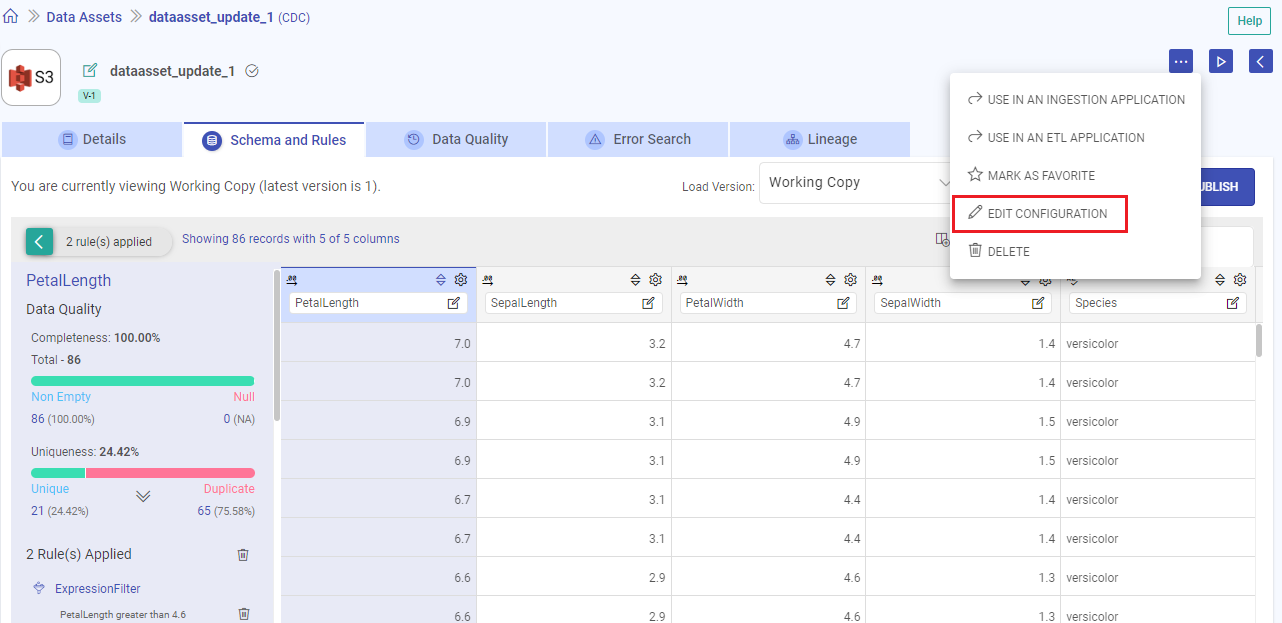The height and width of the screenshot is (623, 1282).
Task: Open the S3 data source icon
Action: (30, 76)
